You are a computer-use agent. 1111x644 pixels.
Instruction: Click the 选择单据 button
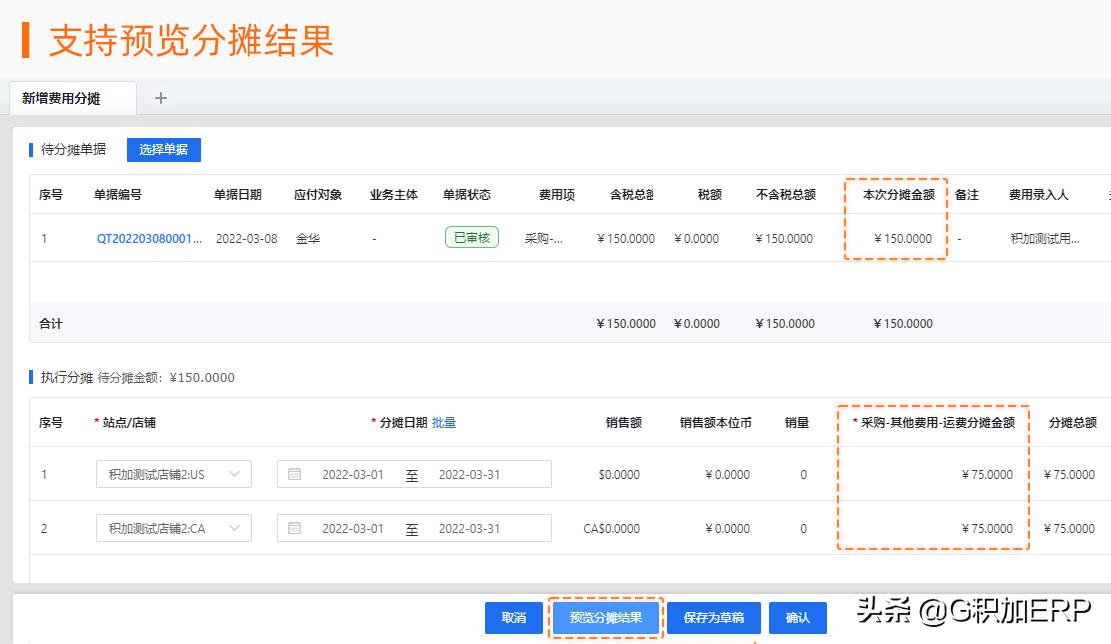point(162,148)
